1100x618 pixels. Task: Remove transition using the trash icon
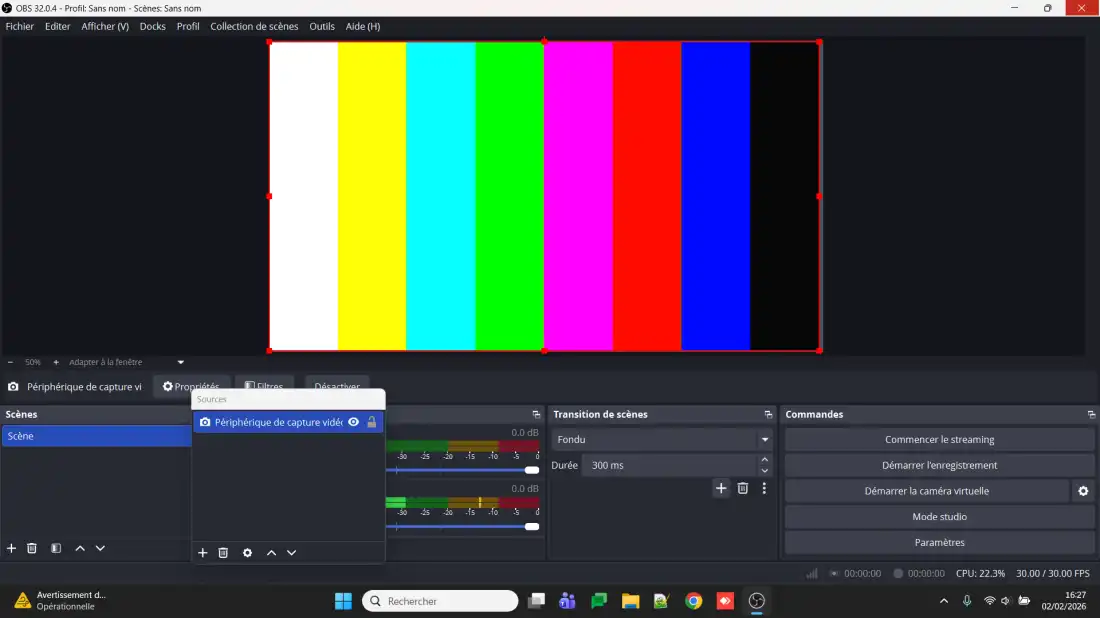[x=743, y=488]
